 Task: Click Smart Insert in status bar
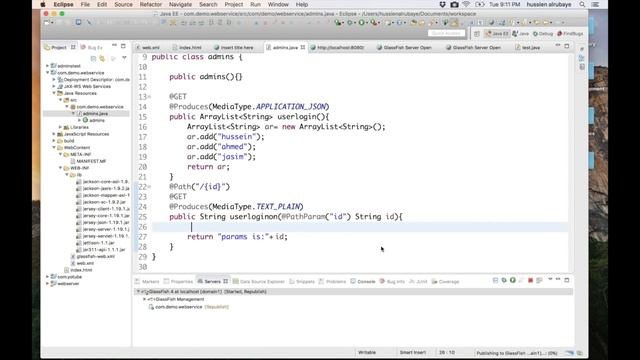[413, 352]
